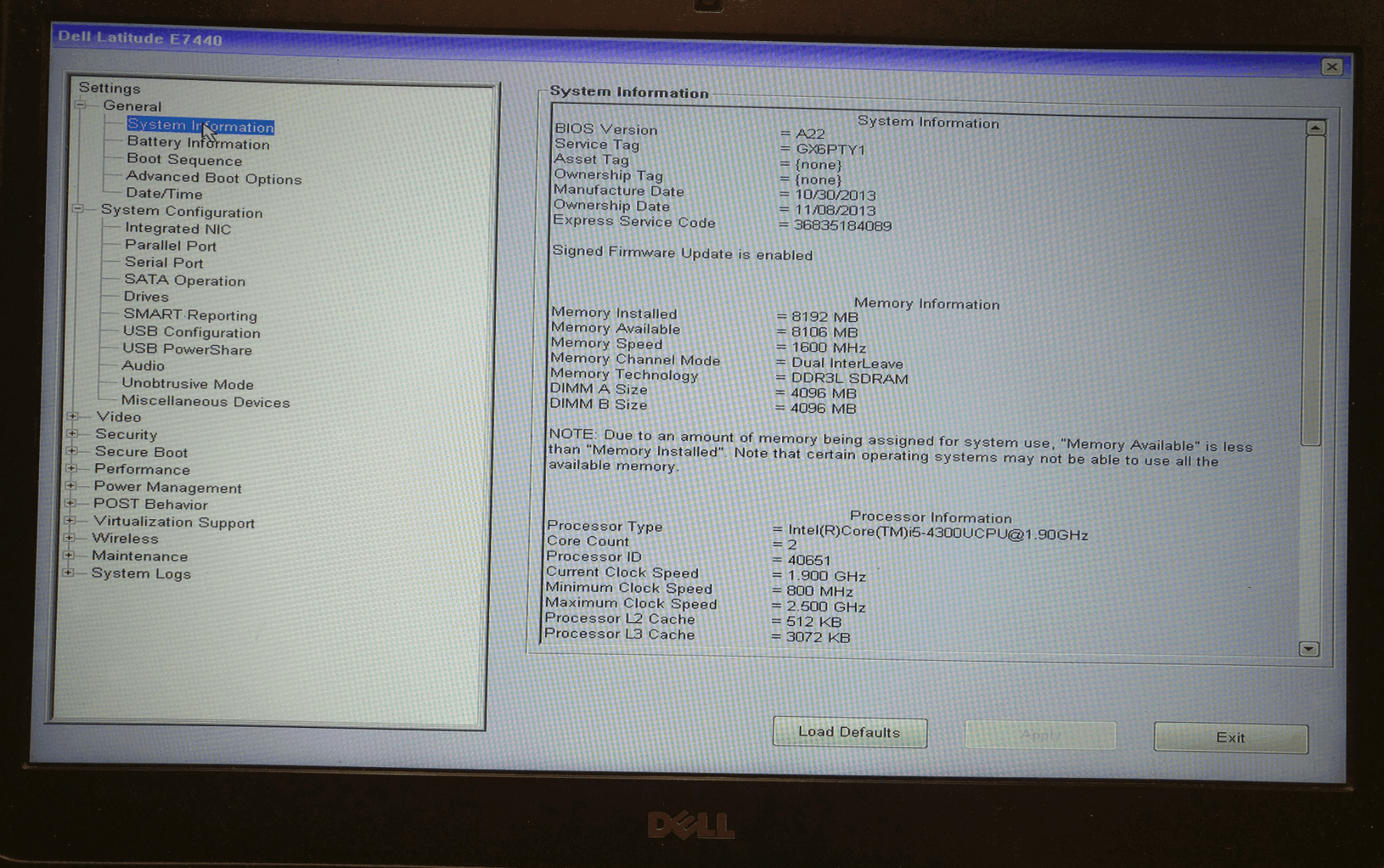Image resolution: width=1384 pixels, height=868 pixels.
Task: Open Battery Information
Action: pyautogui.click(x=198, y=143)
